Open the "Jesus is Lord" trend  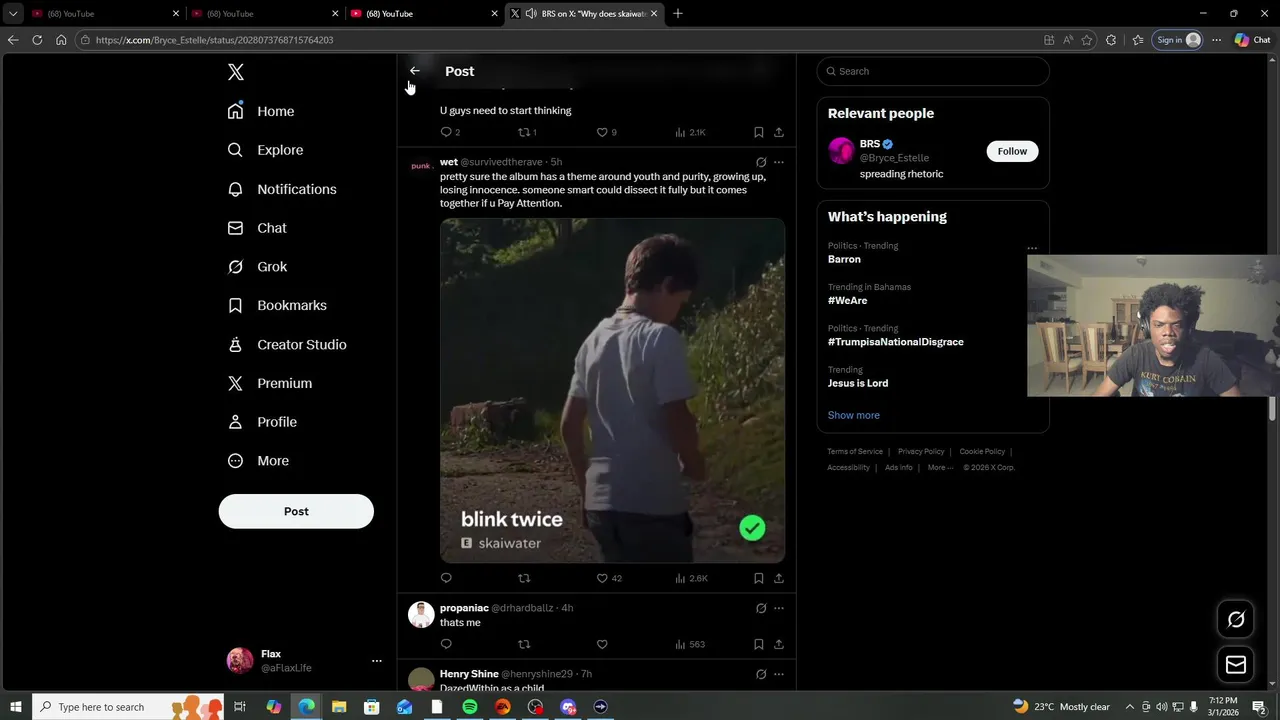pos(858,383)
